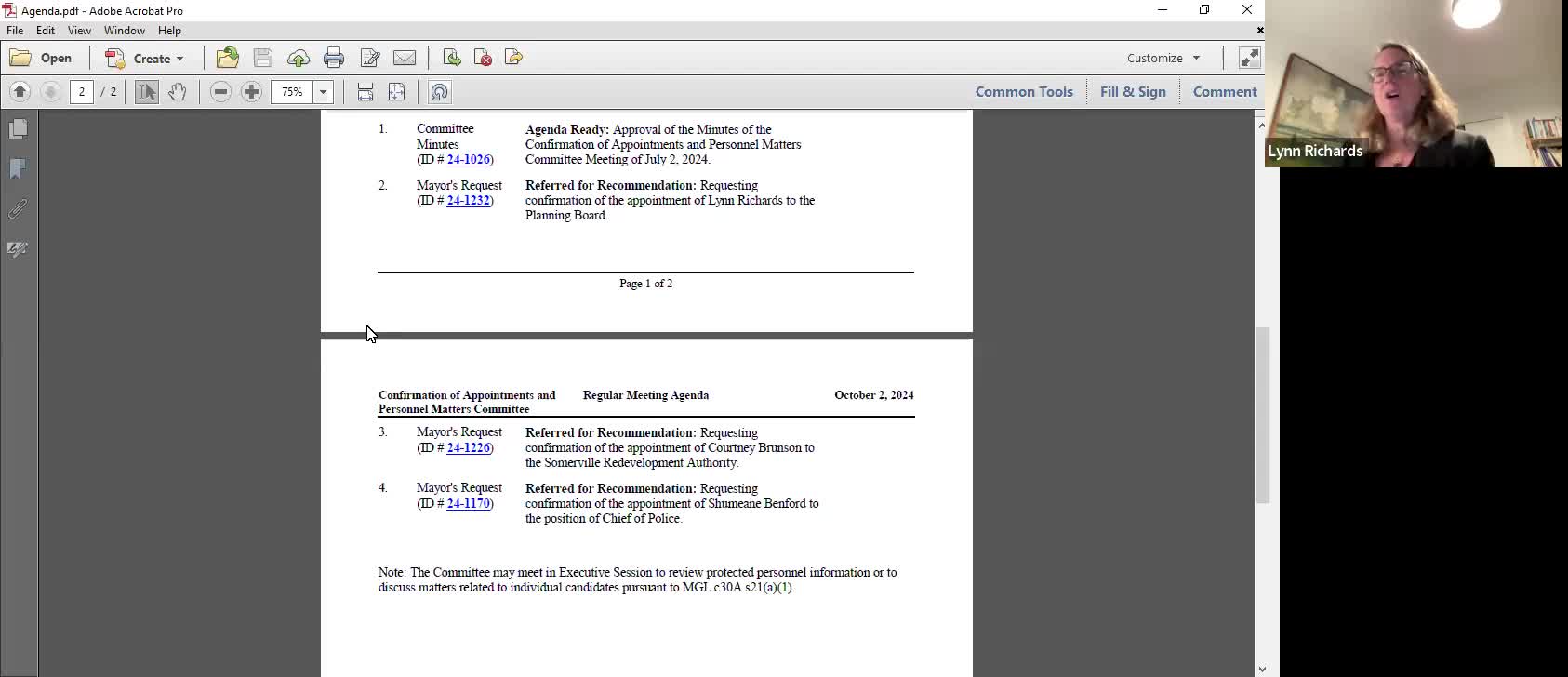Viewport: 1568px width, 677px height.
Task: Activate the Hand pan tool
Action: (x=177, y=91)
